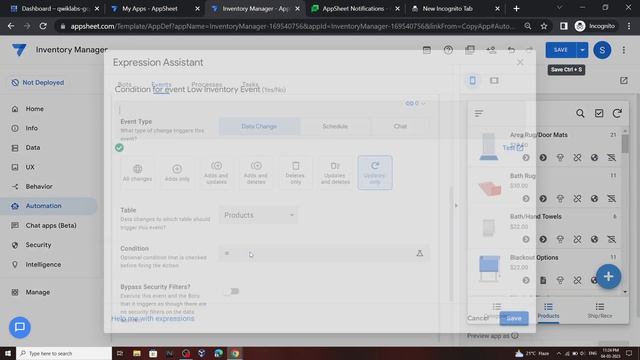Screen dimensions: 640x360
Task: Close the Expression Assistant dialog
Action: tap(520, 62)
